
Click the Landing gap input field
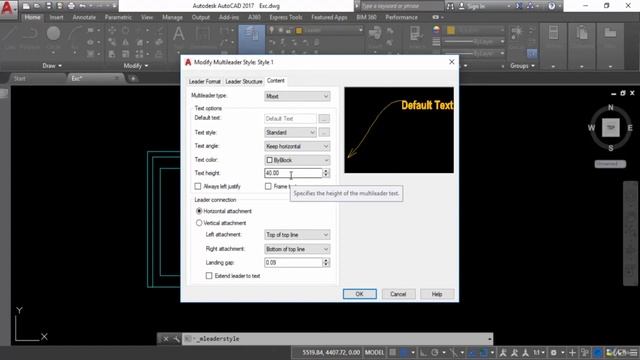click(293, 262)
